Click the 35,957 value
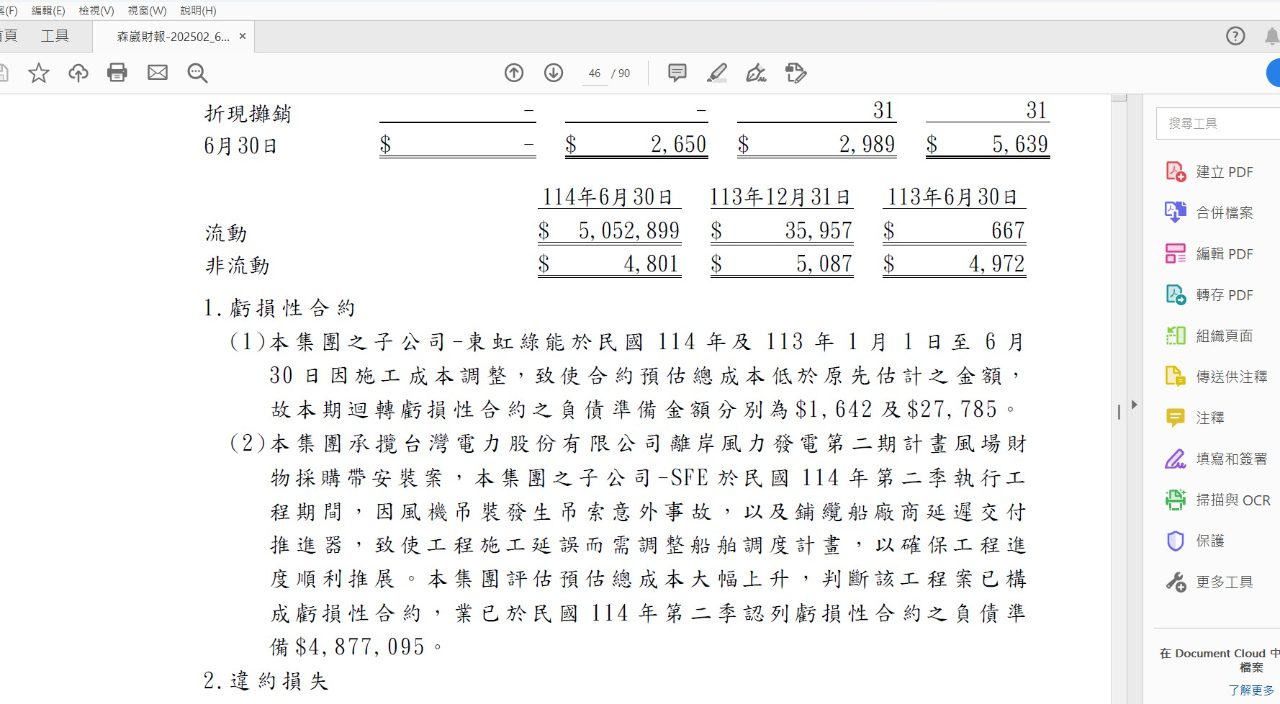Screen dimensions: 1280x704 tap(819, 231)
